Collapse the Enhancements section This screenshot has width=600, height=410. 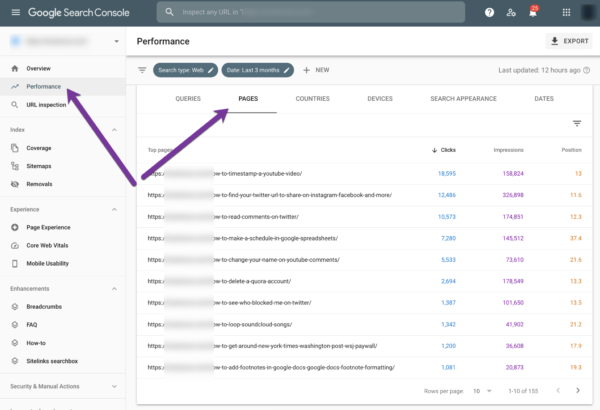tap(114, 289)
